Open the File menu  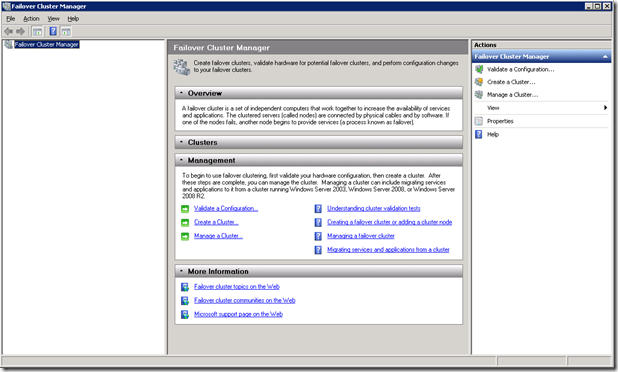click(x=11, y=19)
